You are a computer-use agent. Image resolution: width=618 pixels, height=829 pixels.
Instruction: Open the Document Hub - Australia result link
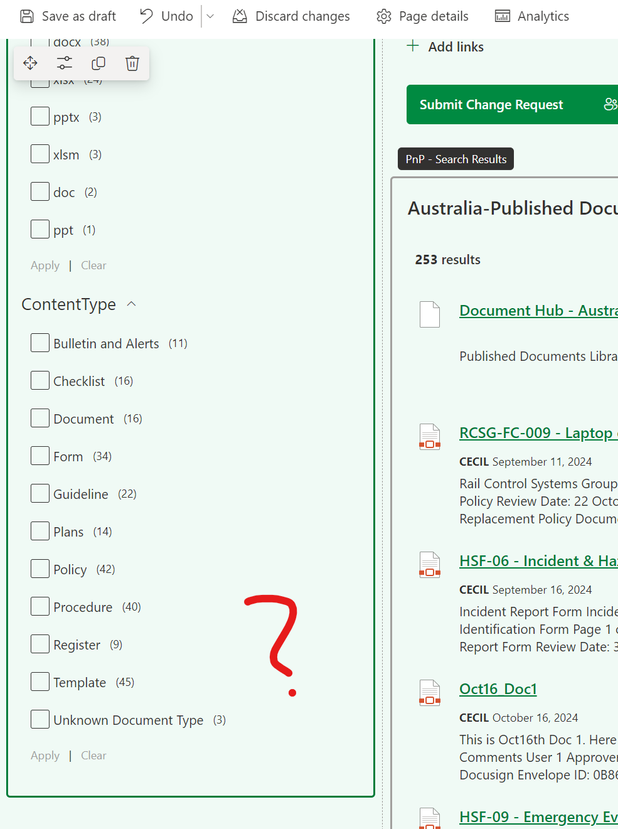point(539,310)
